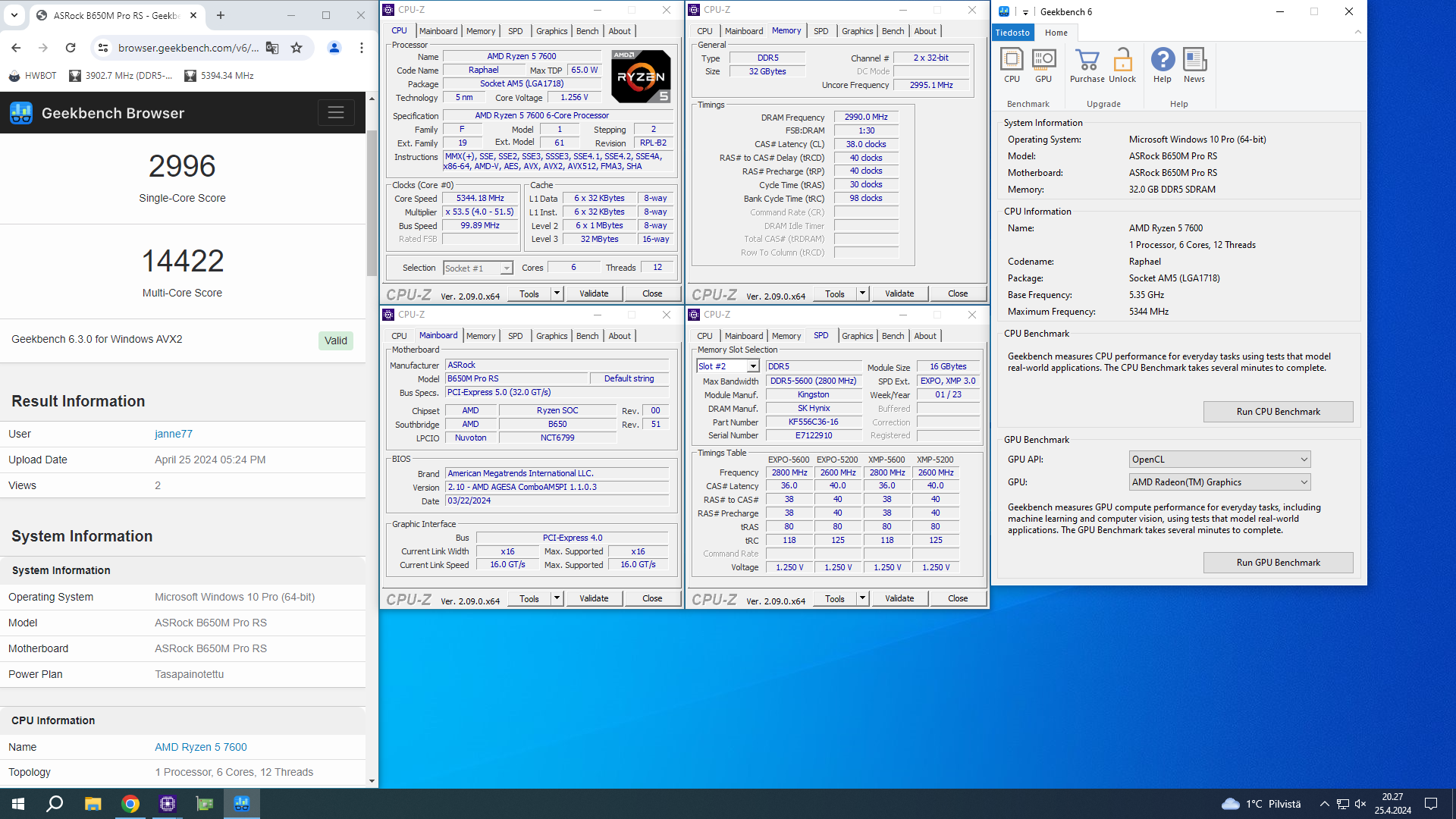Viewport: 1456px width, 819px height.
Task: Click the Geekbench page vertical scrollbar
Action: pos(372,203)
